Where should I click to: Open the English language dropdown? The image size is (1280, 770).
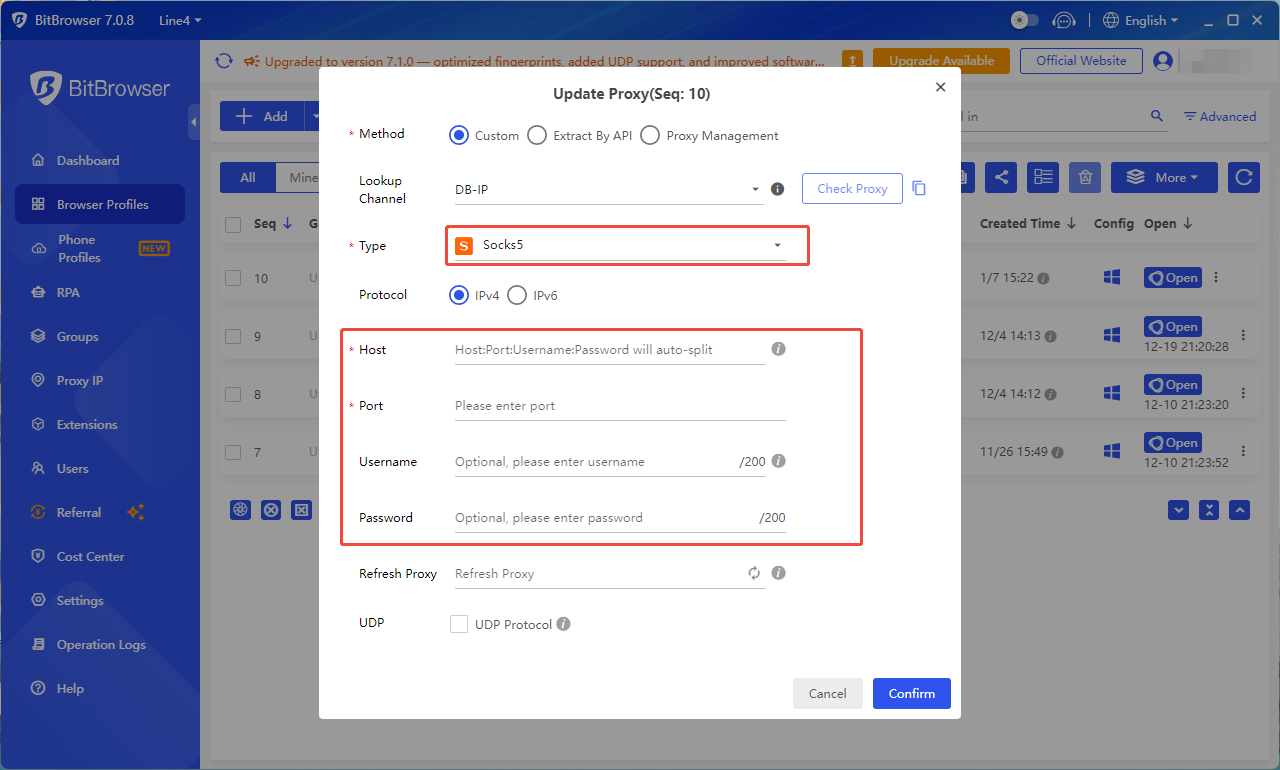pos(1140,20)
